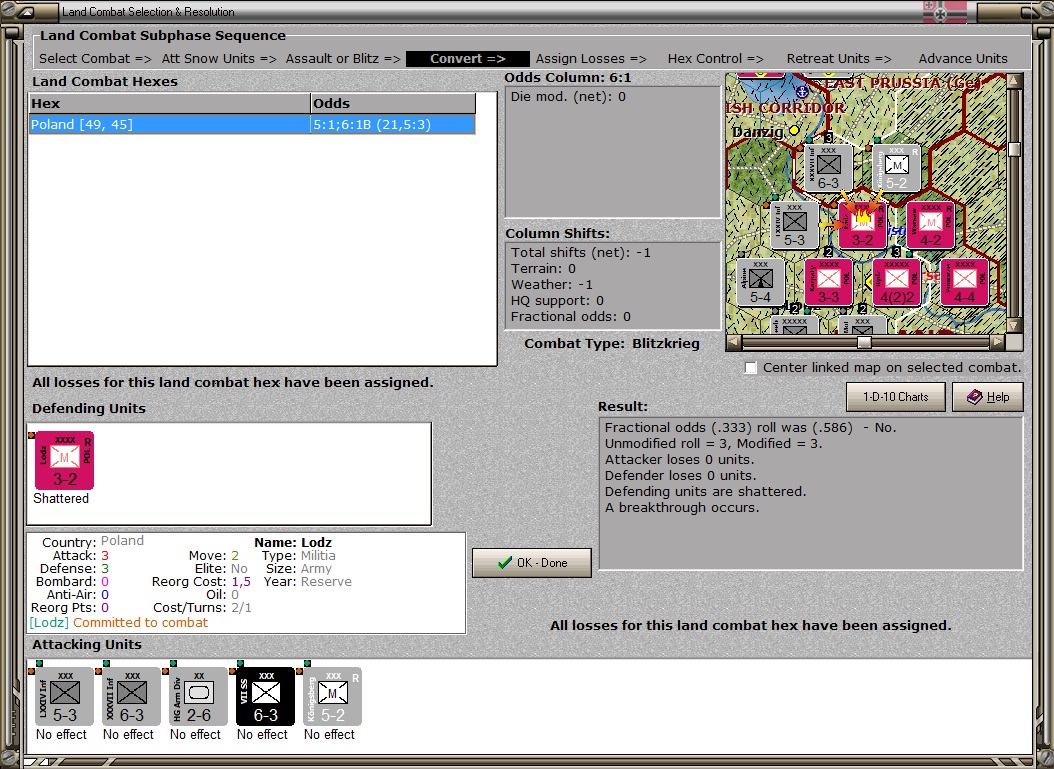This screenshot has width=1054, height=769.
Task: Click map horizontal scrollbar left arrow
Action: tap(734, 342)
